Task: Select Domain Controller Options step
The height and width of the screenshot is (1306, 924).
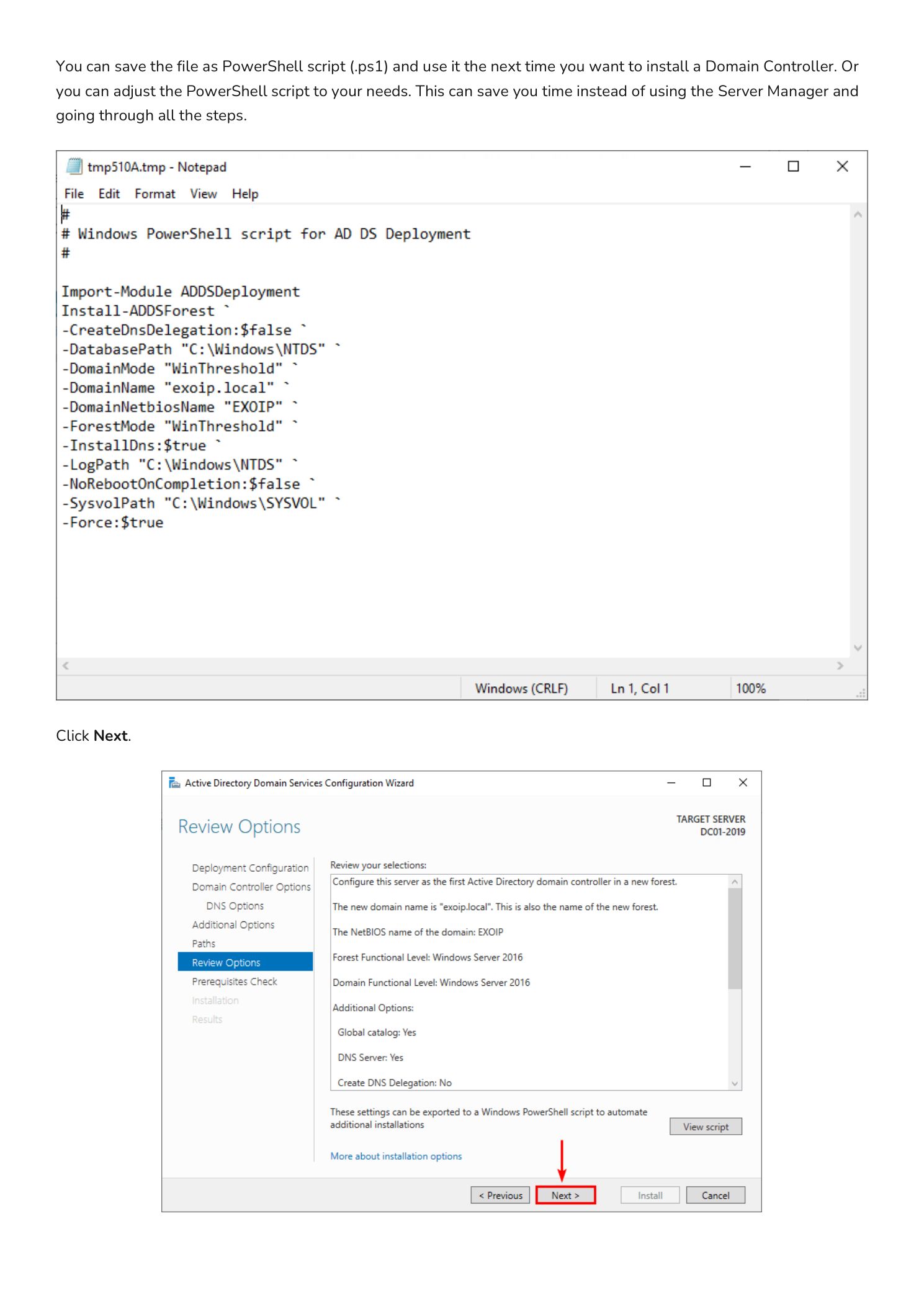Action: click(x=251, y=887)
